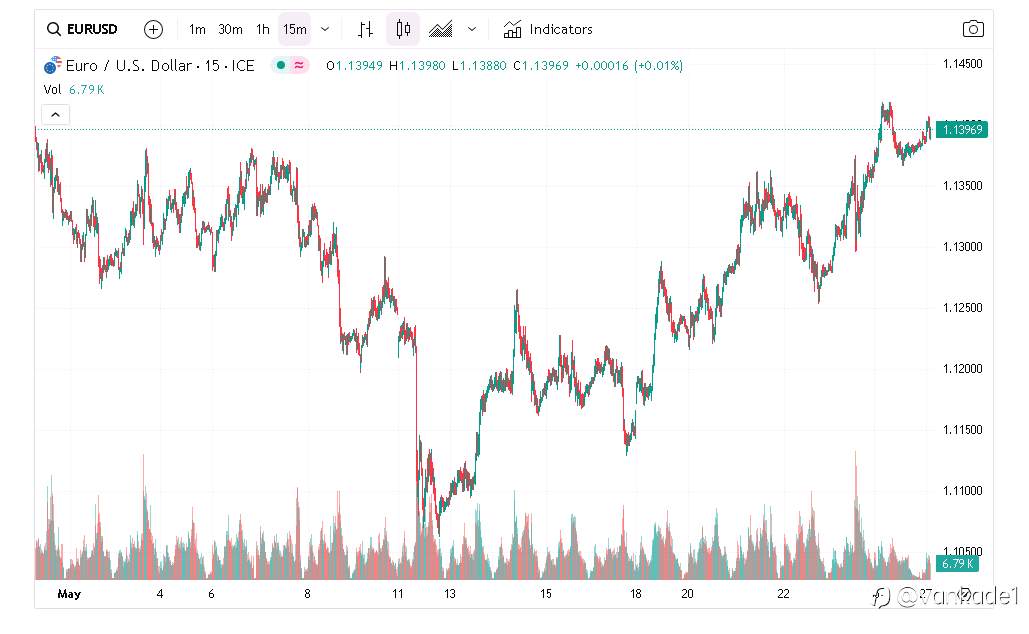Click the 18 date label on the time axis
The width and height of the screenshot is (1029, 634).
tap(636, 594)
